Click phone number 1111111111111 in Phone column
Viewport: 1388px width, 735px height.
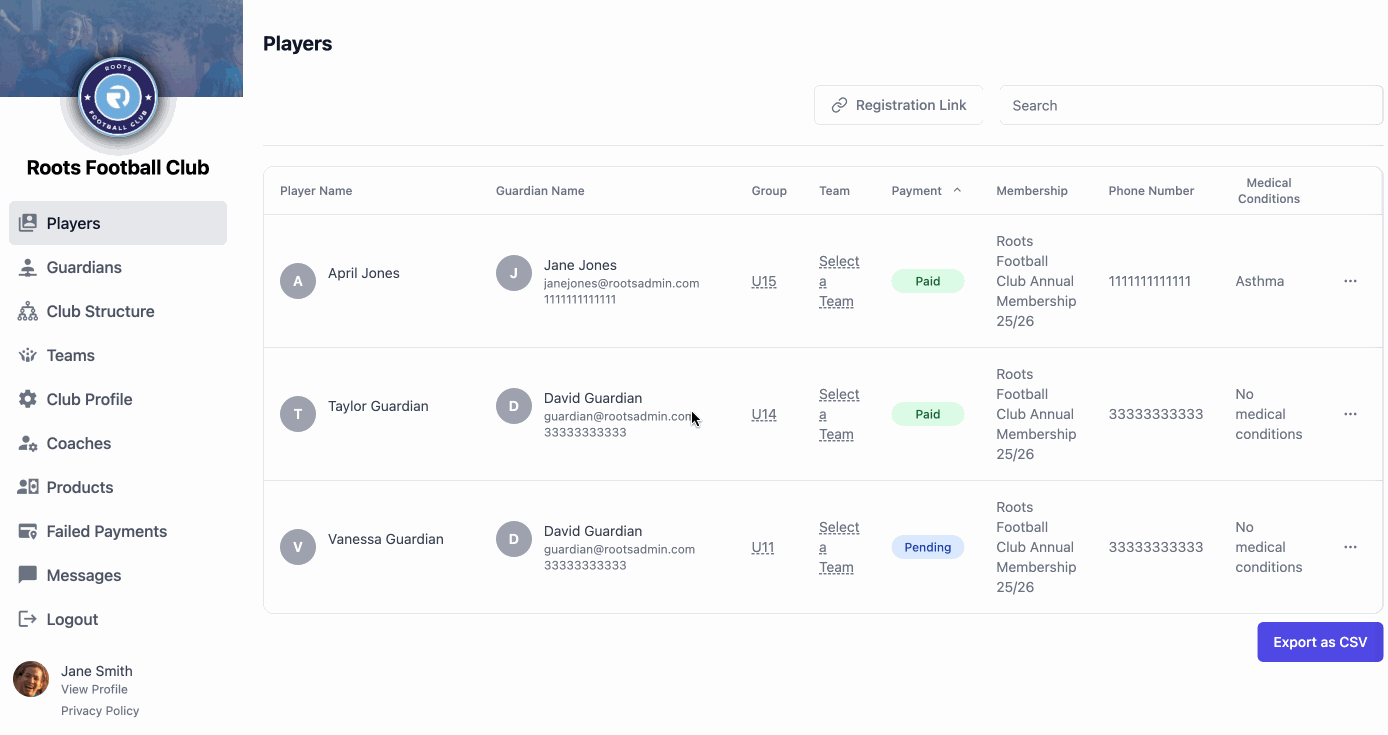point(1150,281)
